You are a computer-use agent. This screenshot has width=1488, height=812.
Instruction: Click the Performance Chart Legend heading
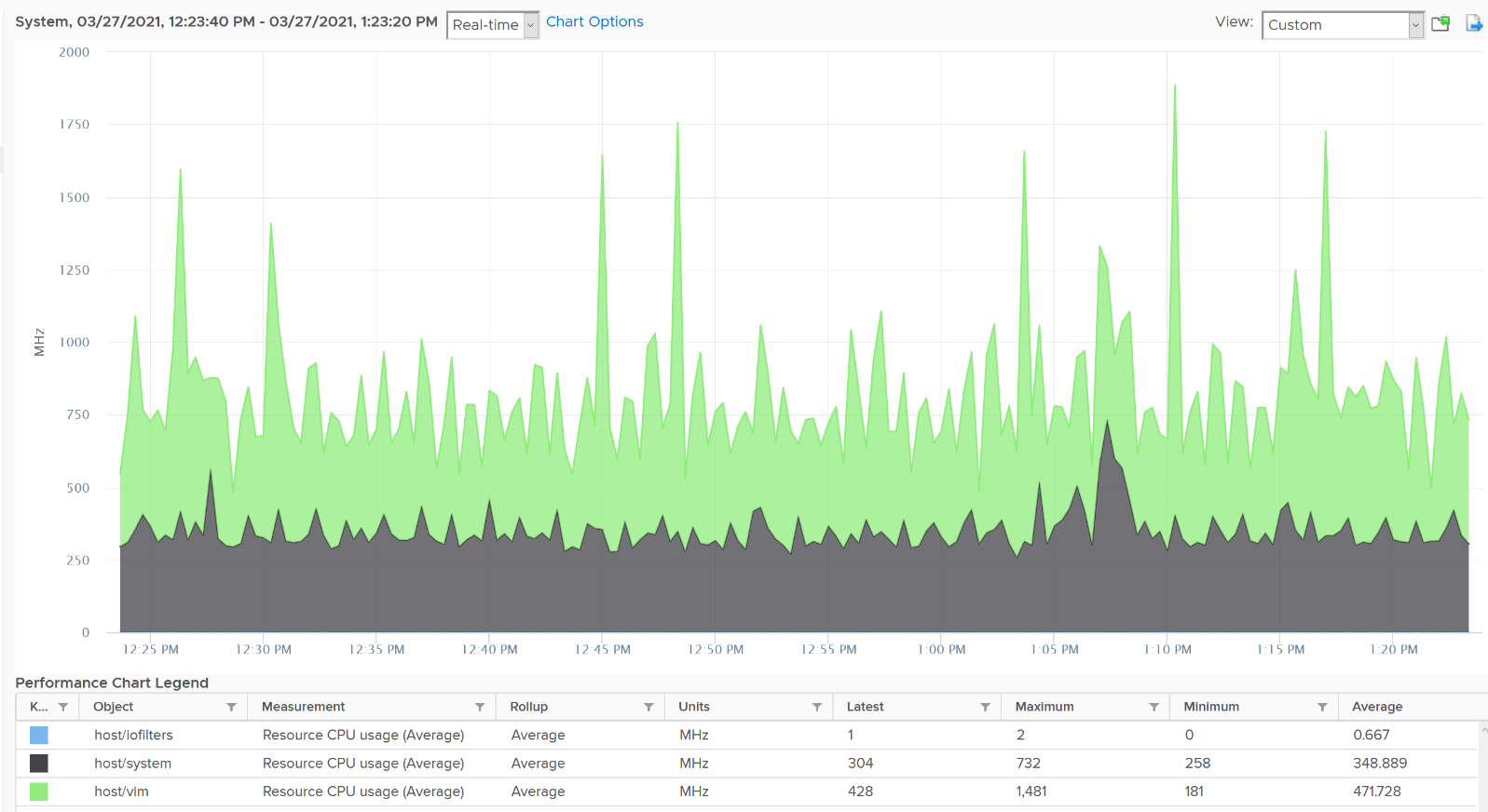coord(112,683)
